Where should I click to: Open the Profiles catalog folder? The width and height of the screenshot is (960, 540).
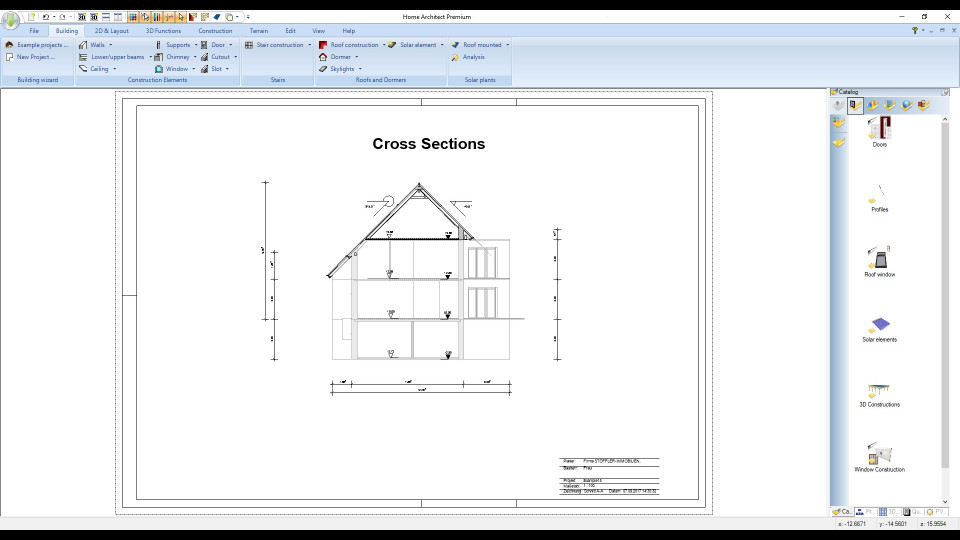point(879,198)
